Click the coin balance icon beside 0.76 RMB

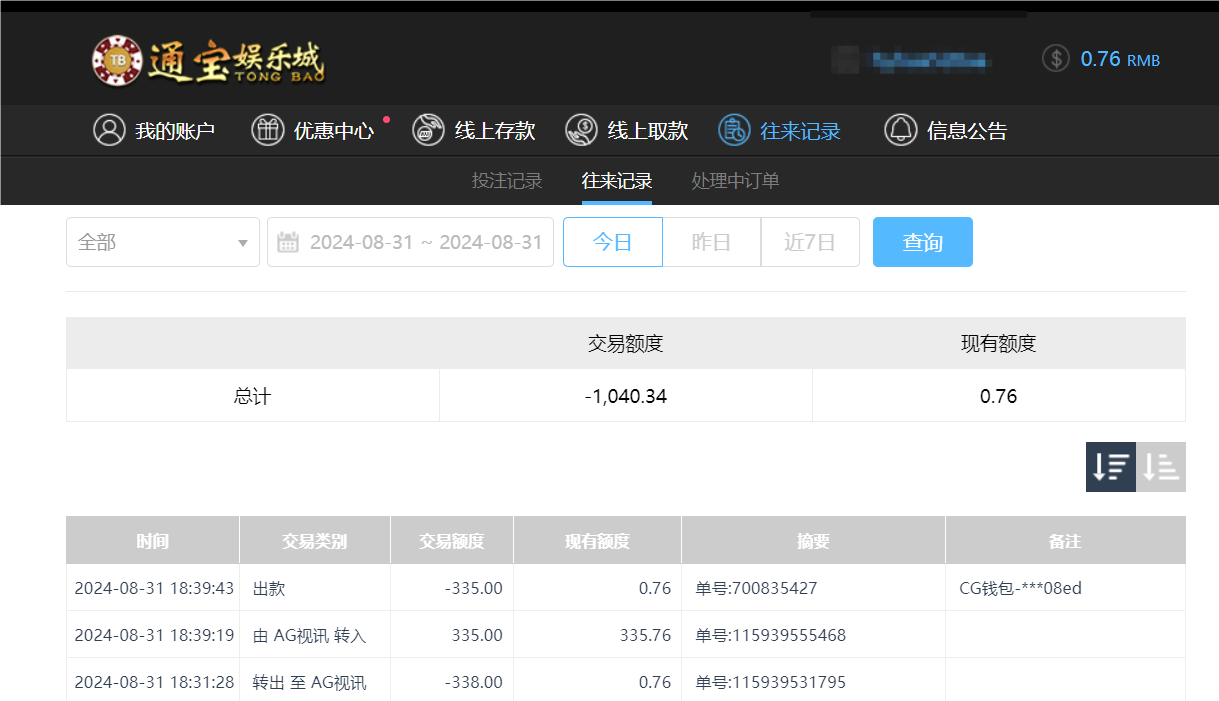[x=1054, y=58]
